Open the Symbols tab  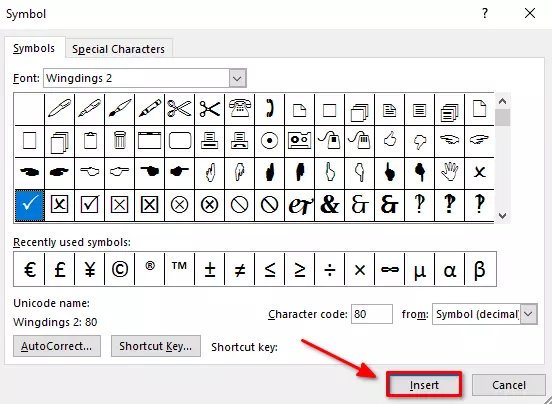pyautogui.click(x=34, y=48)
